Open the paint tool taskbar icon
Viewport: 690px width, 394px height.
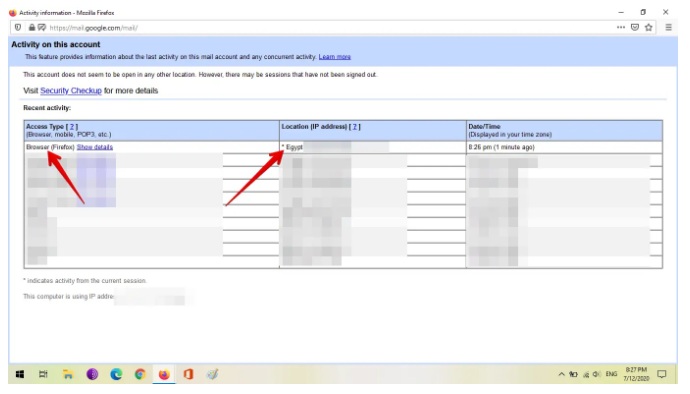click(212, 374)
